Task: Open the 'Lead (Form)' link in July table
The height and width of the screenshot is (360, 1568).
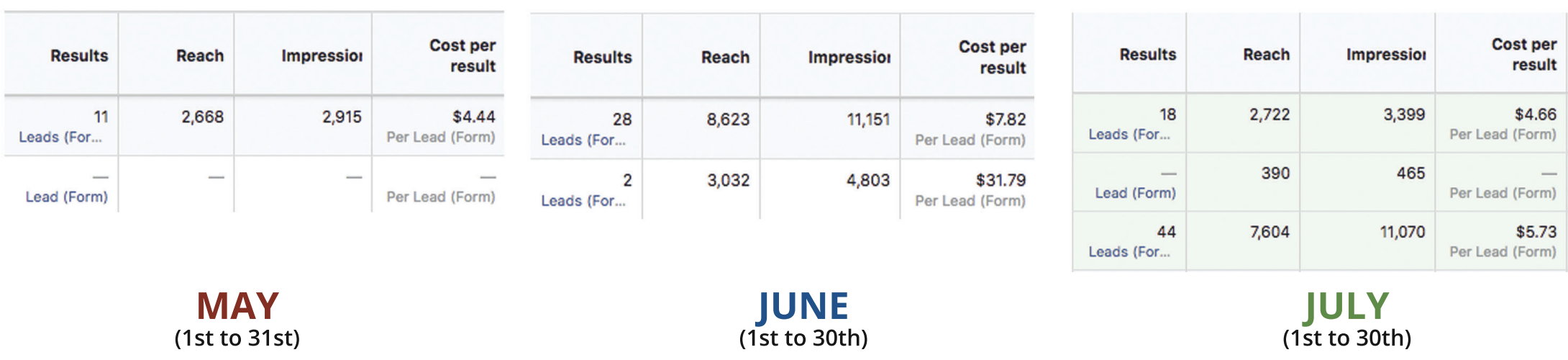Action: 1136,193
